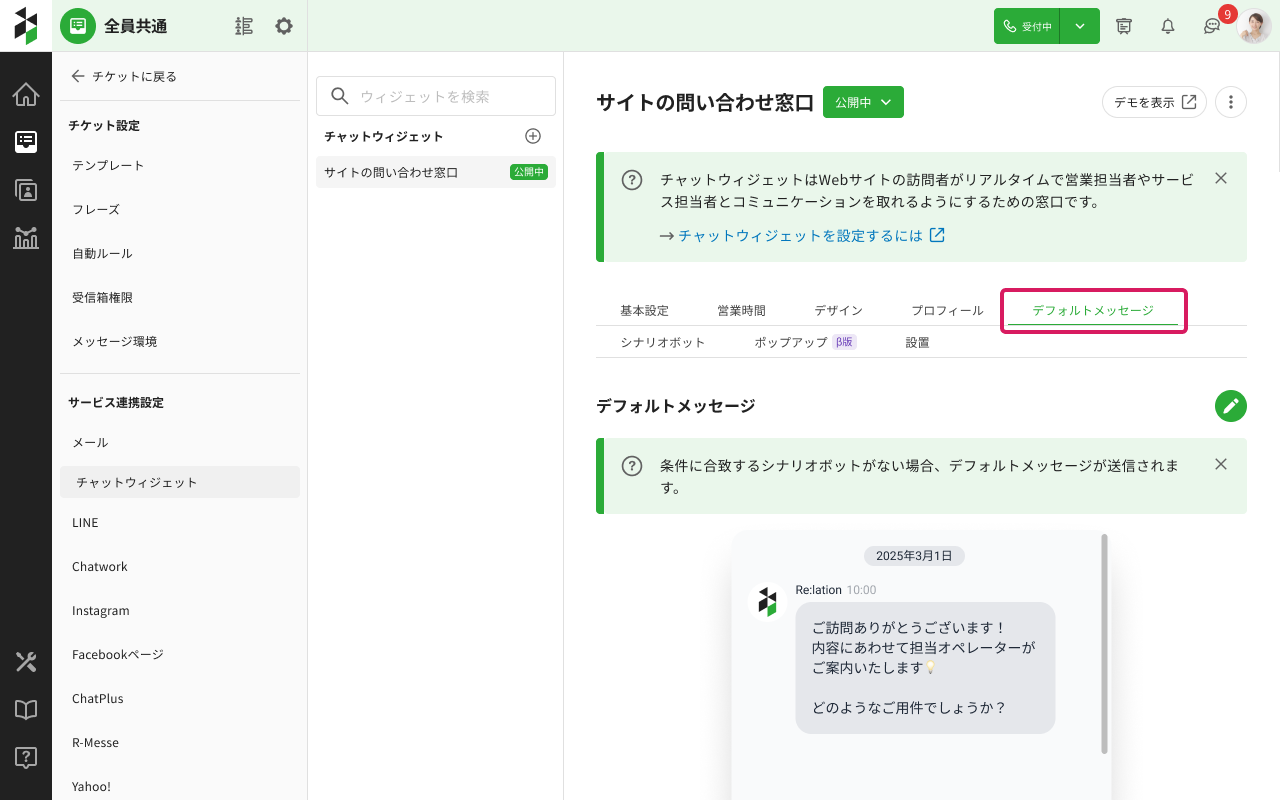Click the notification bell icon
Viewport: 1280px width, 800px height.
(1168, 26)
